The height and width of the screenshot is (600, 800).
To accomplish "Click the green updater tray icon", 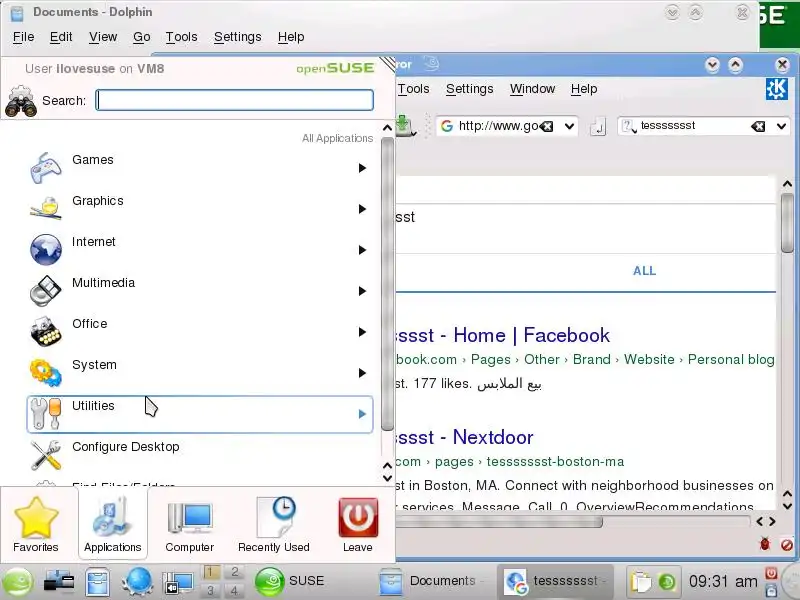I will click(x=666, y=582).
